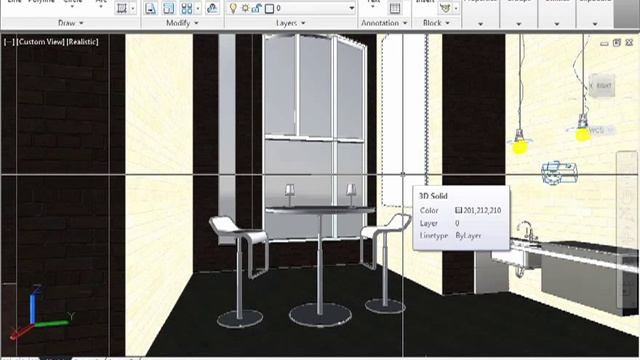Minimize the drawing viewport window
The width and height of the screenshot is (640, 360).
click(x=604, y=43)
